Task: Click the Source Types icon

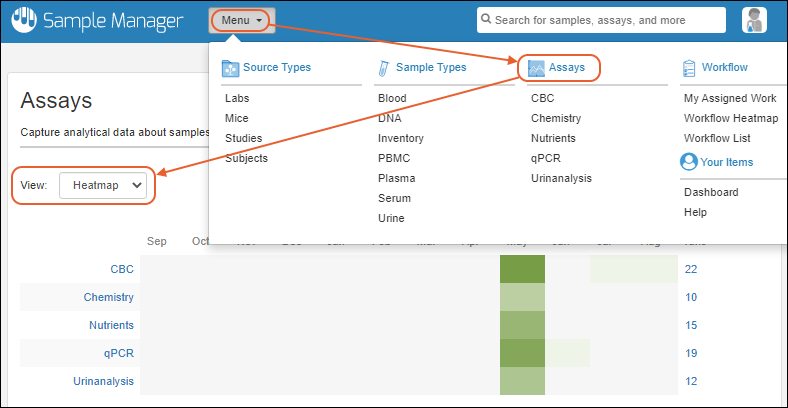Action: [x=230, y=68]
